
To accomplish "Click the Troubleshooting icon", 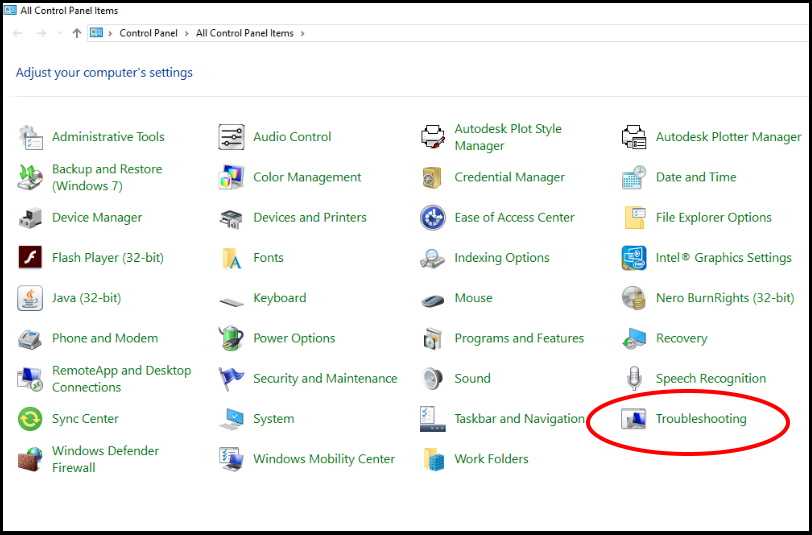I will pyautogui.click(x=634, y=419).
